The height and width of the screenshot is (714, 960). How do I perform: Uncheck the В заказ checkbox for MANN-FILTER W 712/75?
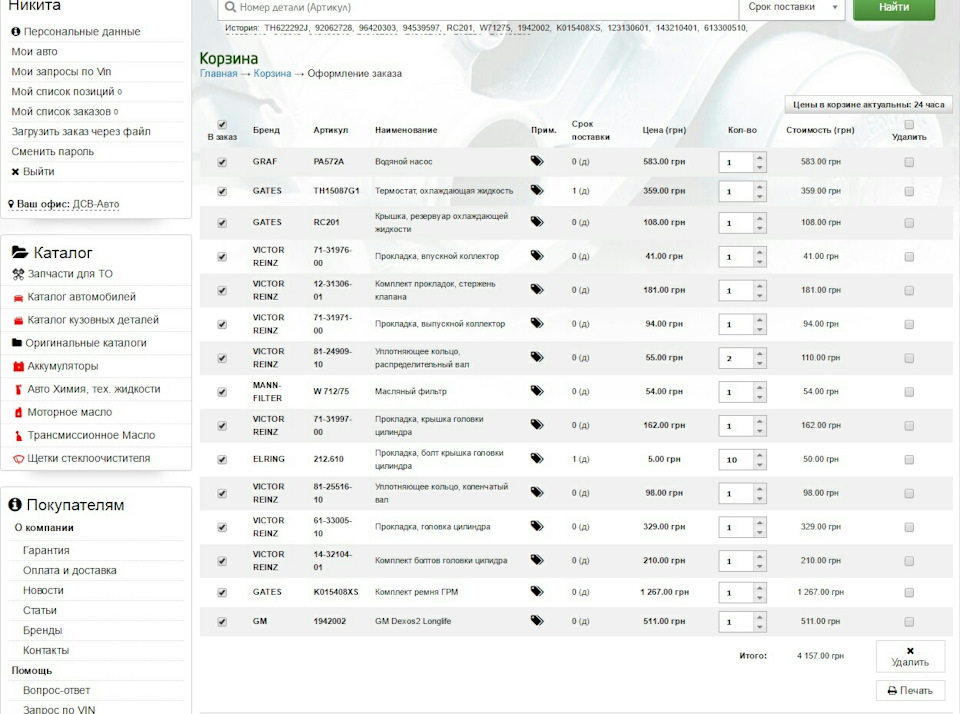click(222, 392)
